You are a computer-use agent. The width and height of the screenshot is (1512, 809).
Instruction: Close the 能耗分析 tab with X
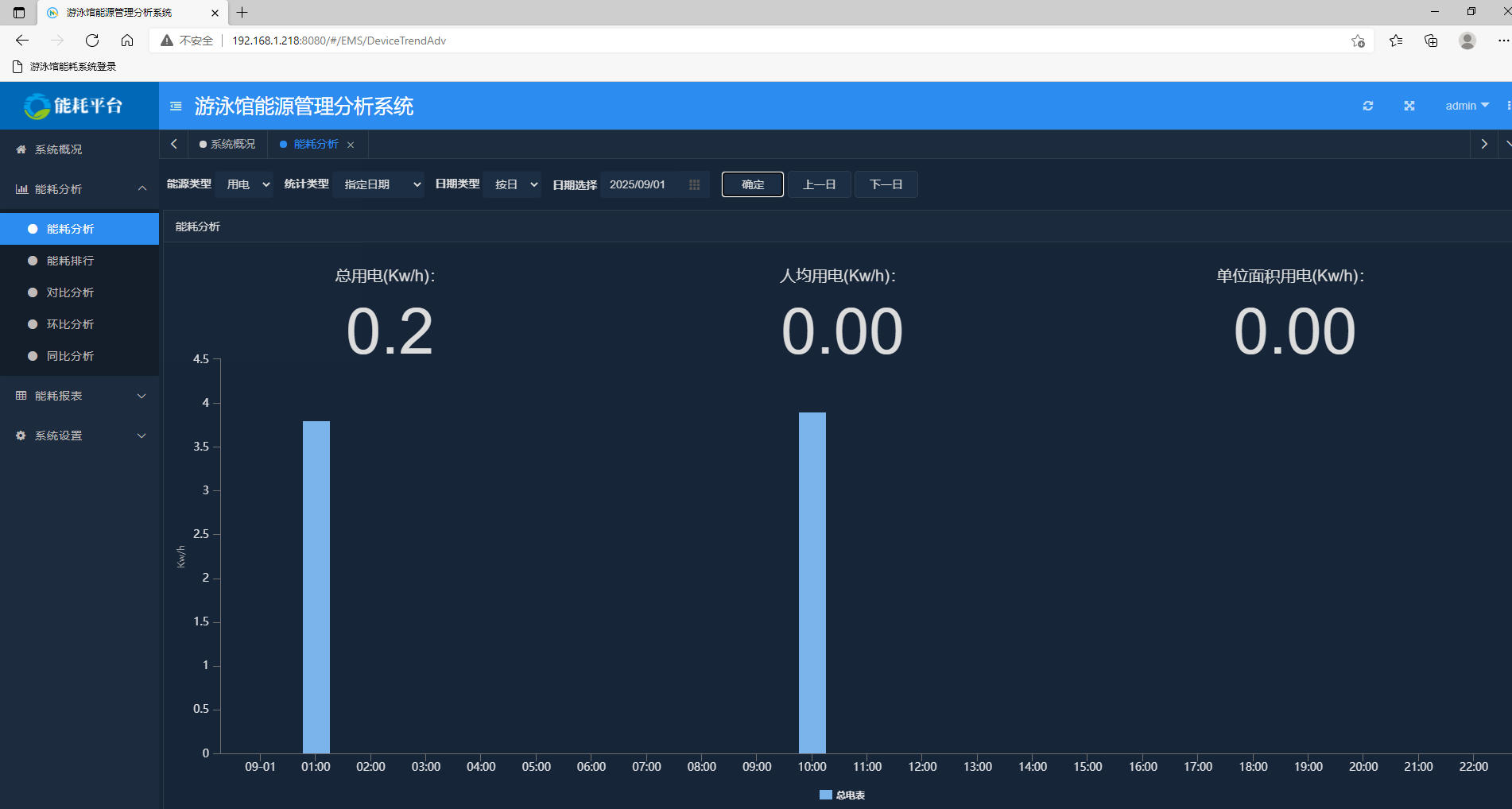pos(351,145)
